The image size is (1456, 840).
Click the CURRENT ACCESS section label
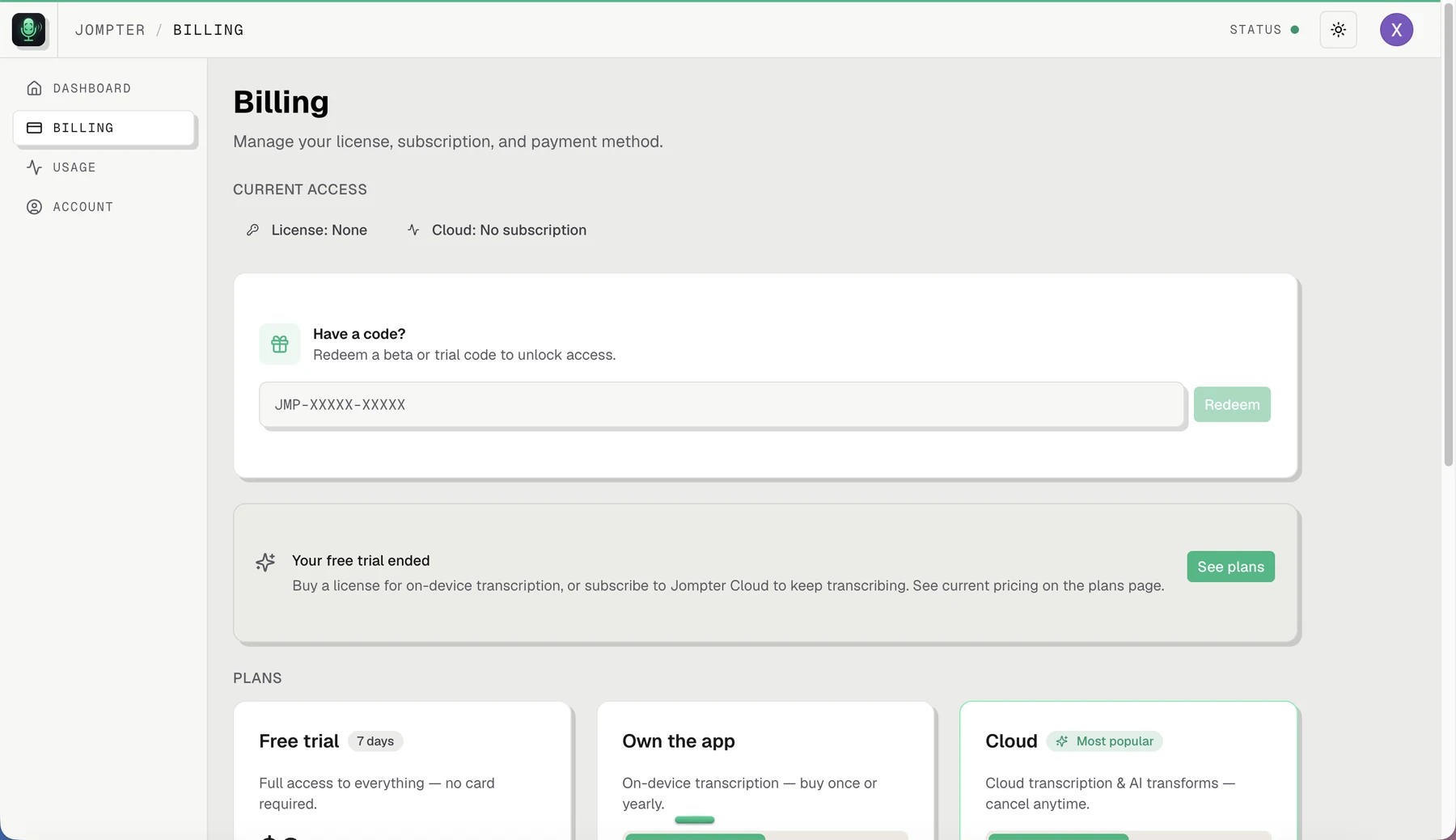click(x=300, y=189)
